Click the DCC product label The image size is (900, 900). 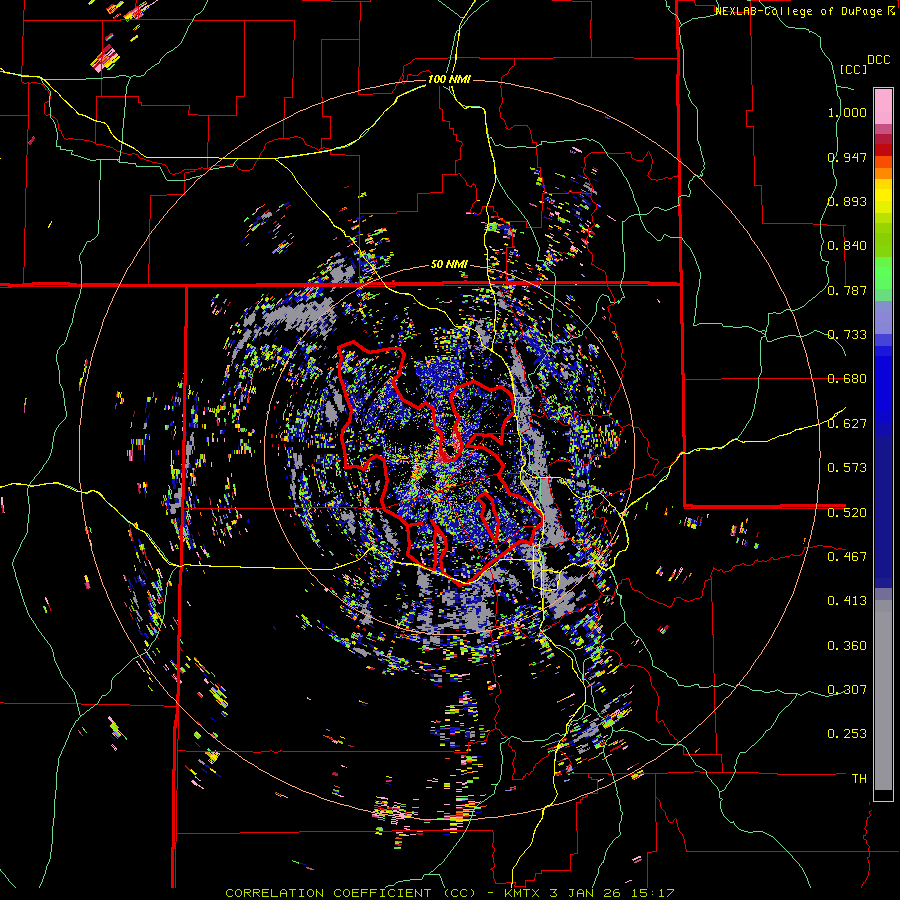878,60
